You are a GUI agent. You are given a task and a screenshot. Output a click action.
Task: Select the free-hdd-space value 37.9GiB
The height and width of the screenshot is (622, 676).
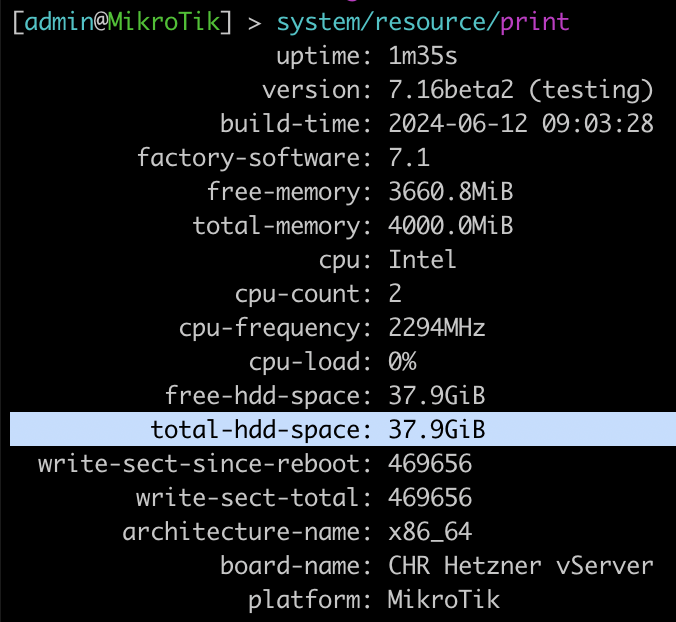click(x=437, y=396)
